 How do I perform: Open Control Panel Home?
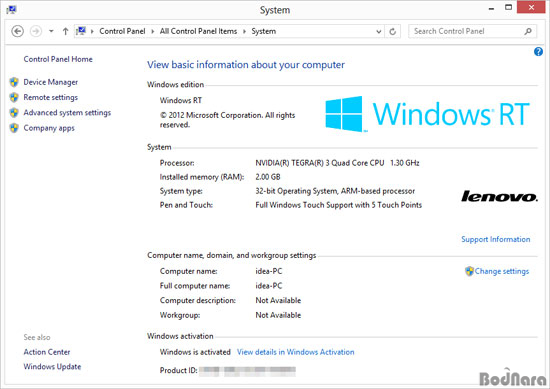point(58,59)
